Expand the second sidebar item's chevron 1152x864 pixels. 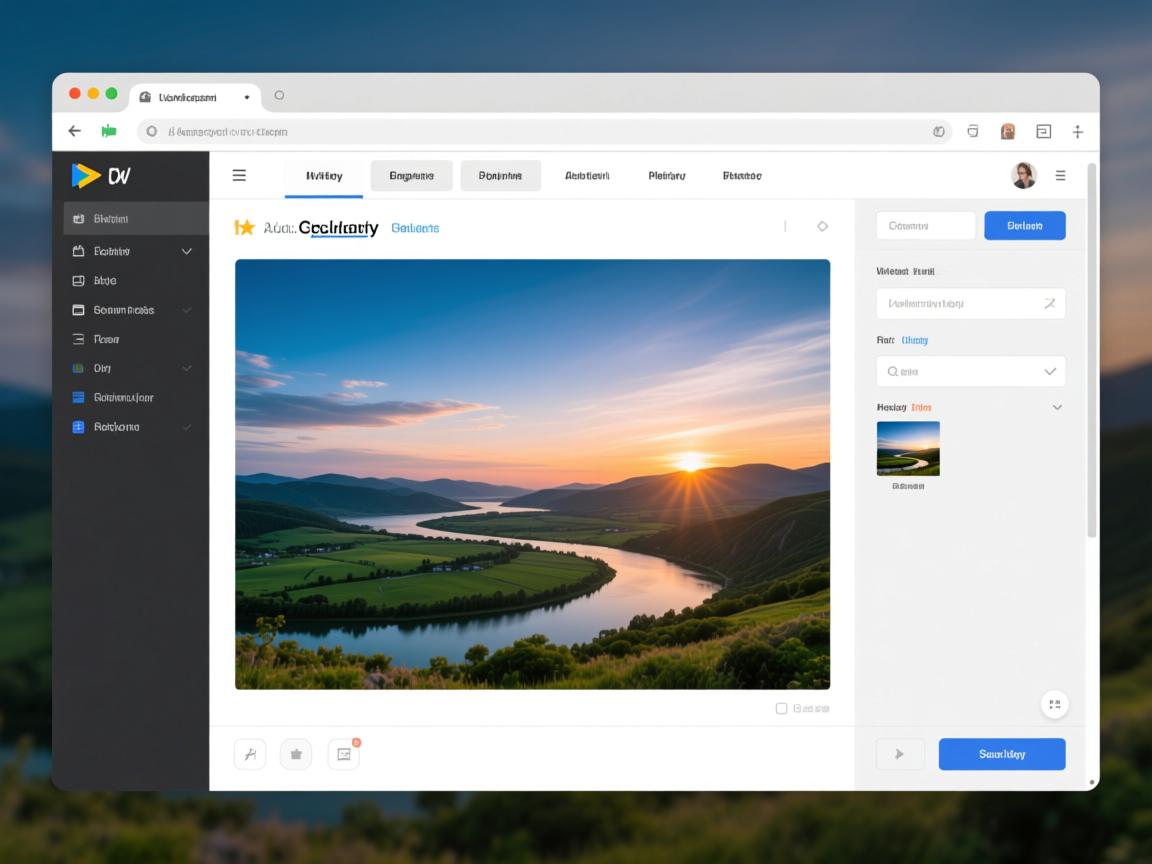coord(187,251)
